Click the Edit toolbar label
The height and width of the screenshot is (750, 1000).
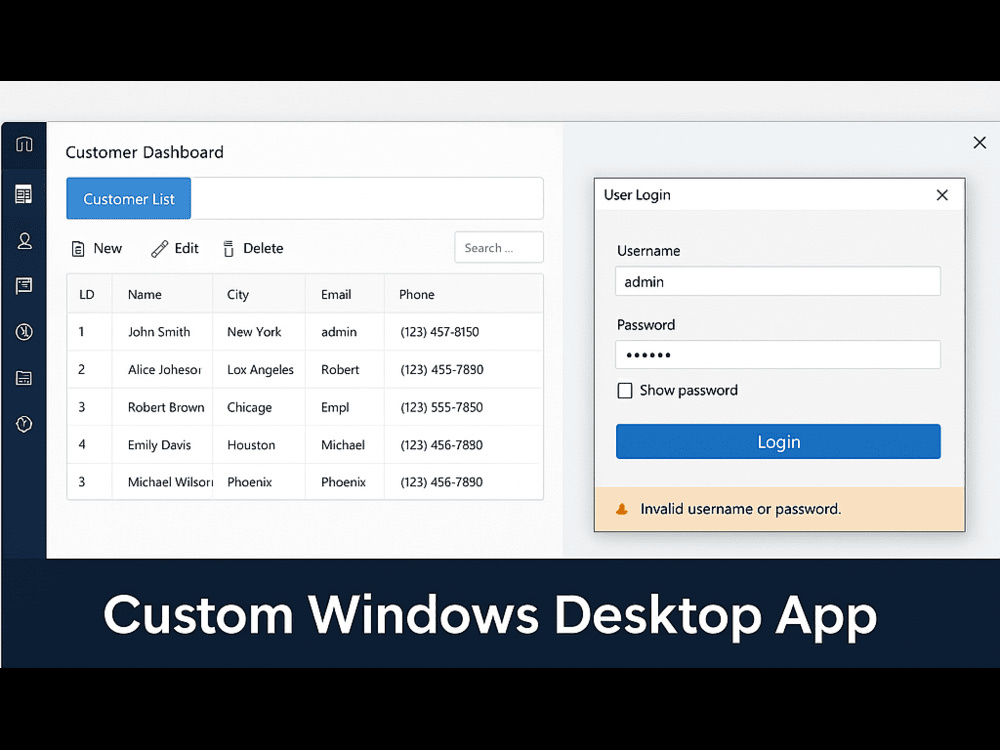tap(187, 248)
